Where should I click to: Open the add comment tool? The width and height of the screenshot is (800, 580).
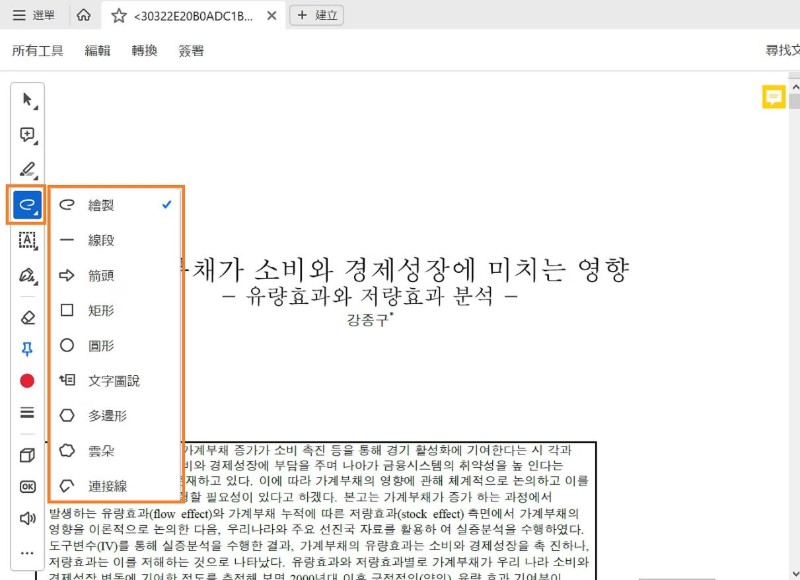click(x=28, y=135)
